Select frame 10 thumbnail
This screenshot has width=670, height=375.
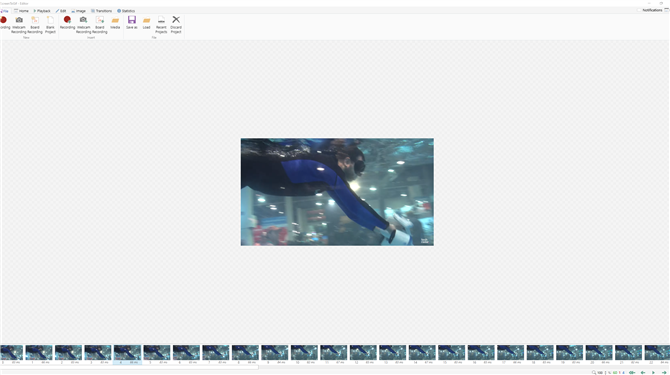pyautogui.click(x=304, y=354)
